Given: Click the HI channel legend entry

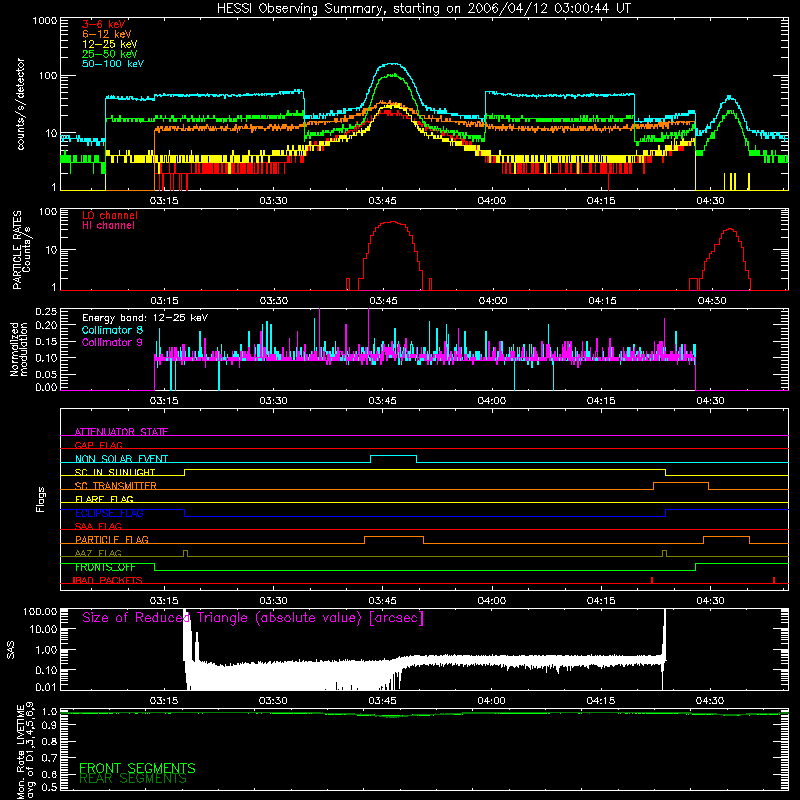Looking at the screenshot, I should click(x=108, y=226).
